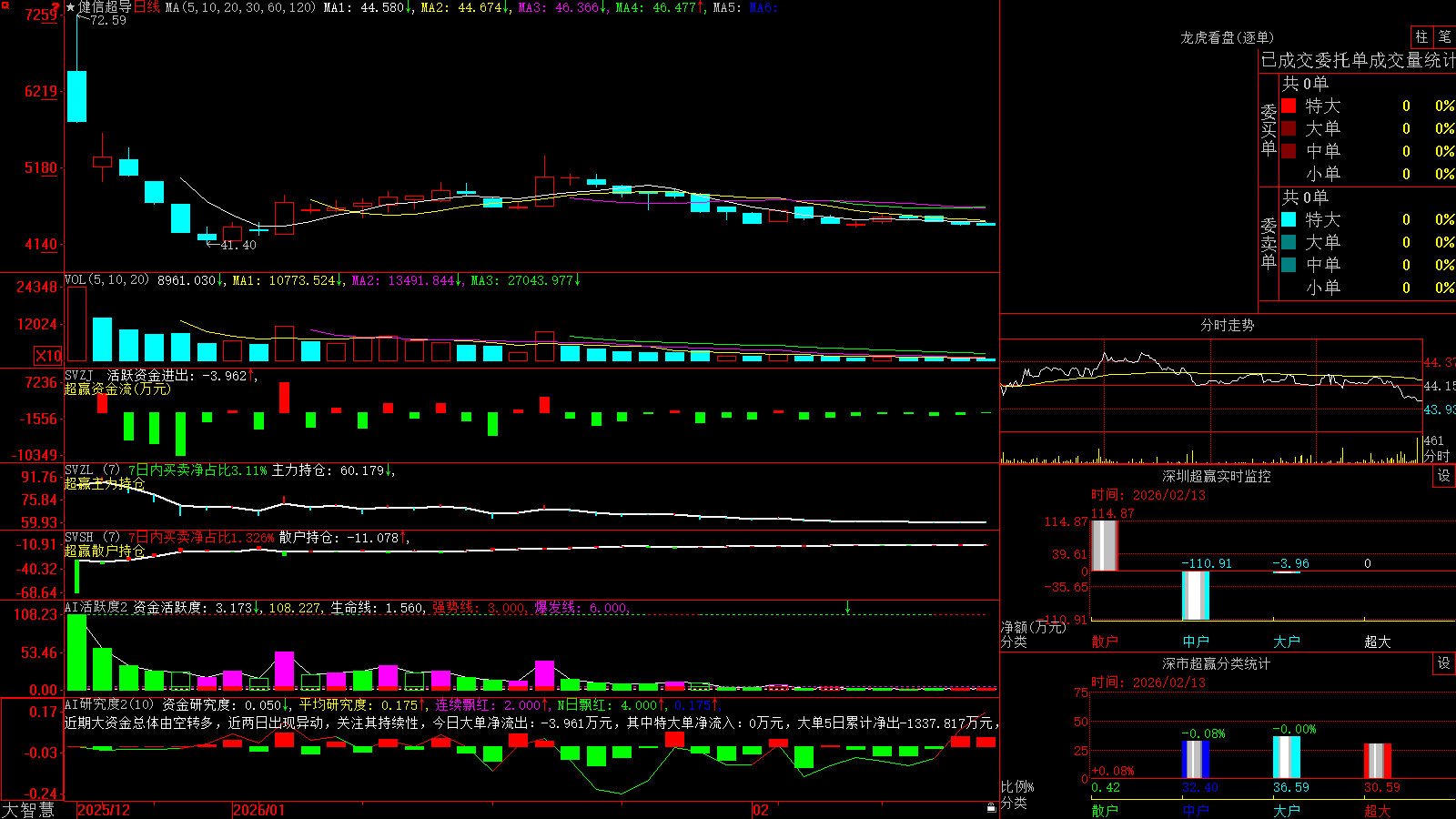Click the 时间: 2026/02/13 in 深圳超赢实时监控
The image size is (1456, 819).
(x=1148, y=495)
